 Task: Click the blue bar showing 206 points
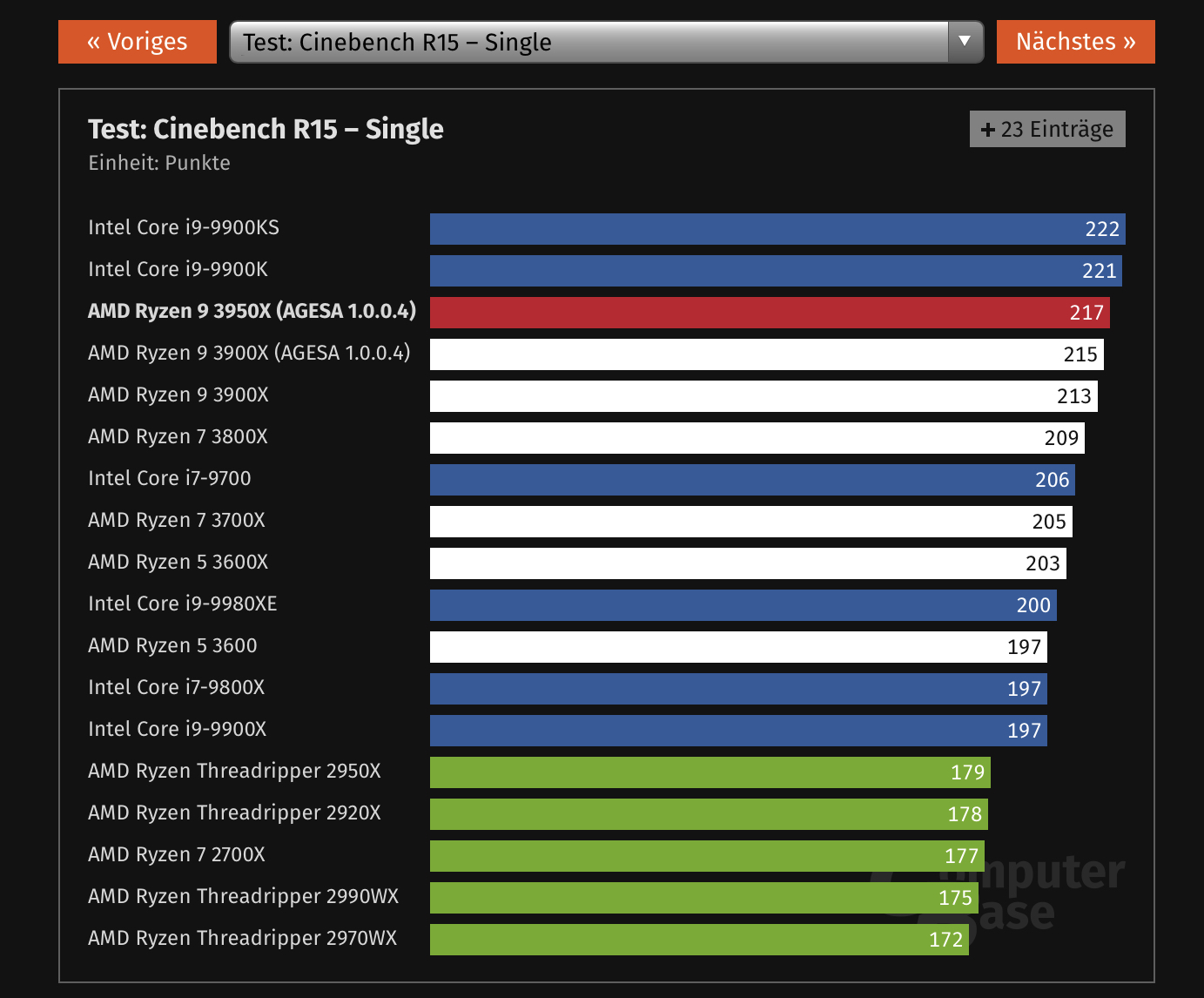click(752, 480)
